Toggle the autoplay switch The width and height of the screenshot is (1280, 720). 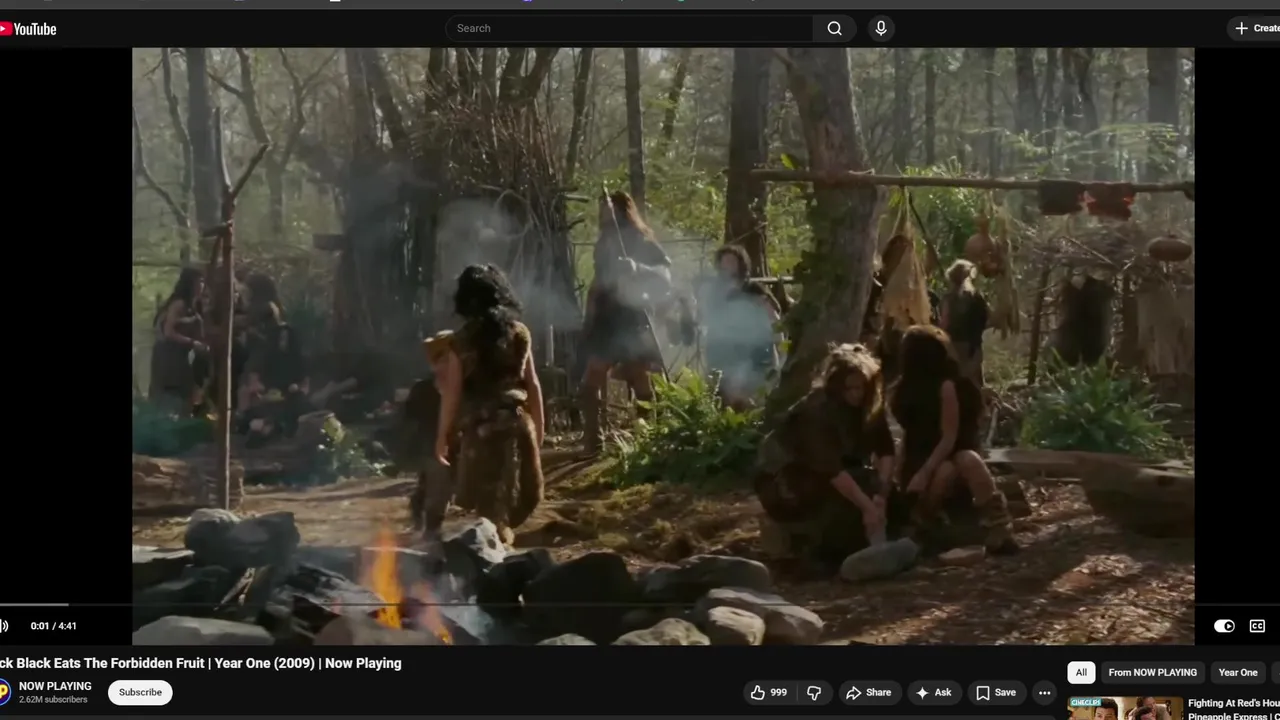coord(1224,626)
